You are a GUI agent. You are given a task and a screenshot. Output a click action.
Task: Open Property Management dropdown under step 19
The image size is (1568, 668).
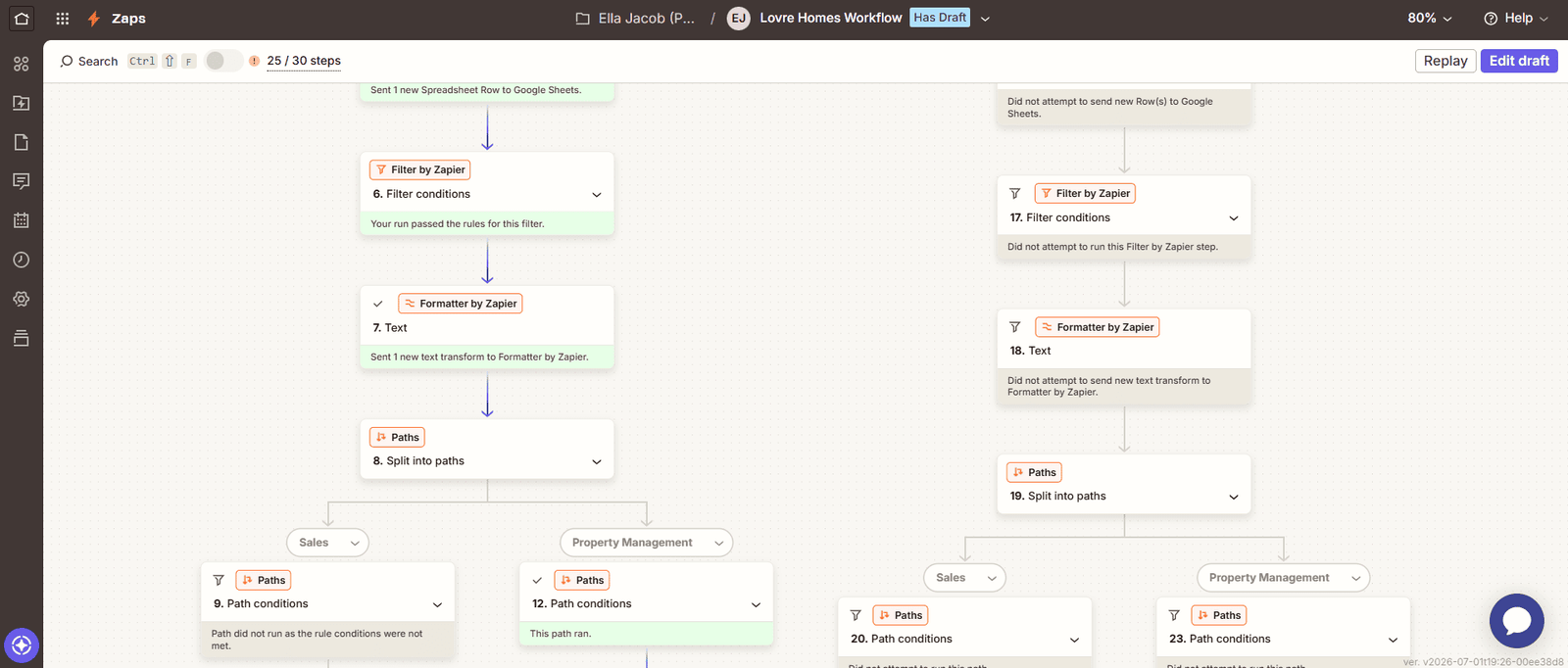pyautogui.click(x=1283, y=578)
